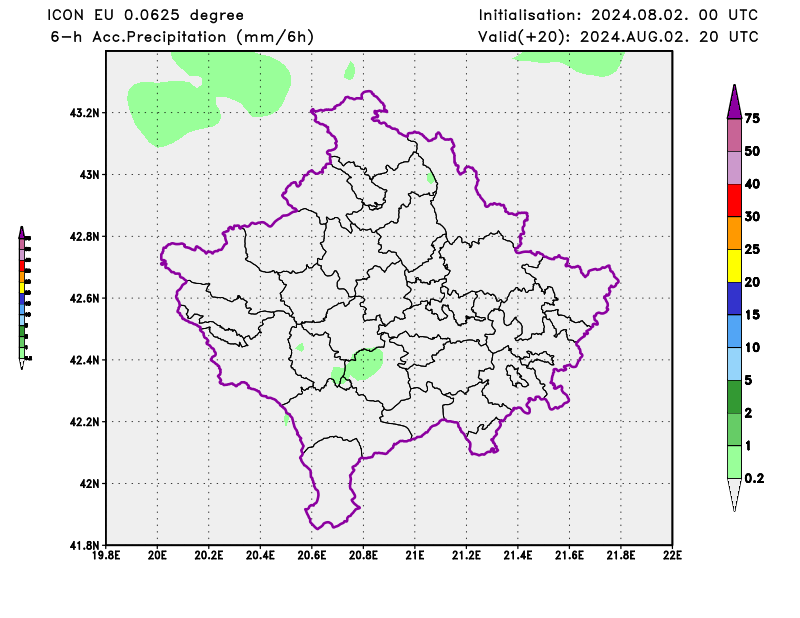Viewport: 800px width, 618px height.
Task: Click the light blue 5-10 legend swatch
Action: click(x=734, y=364)
